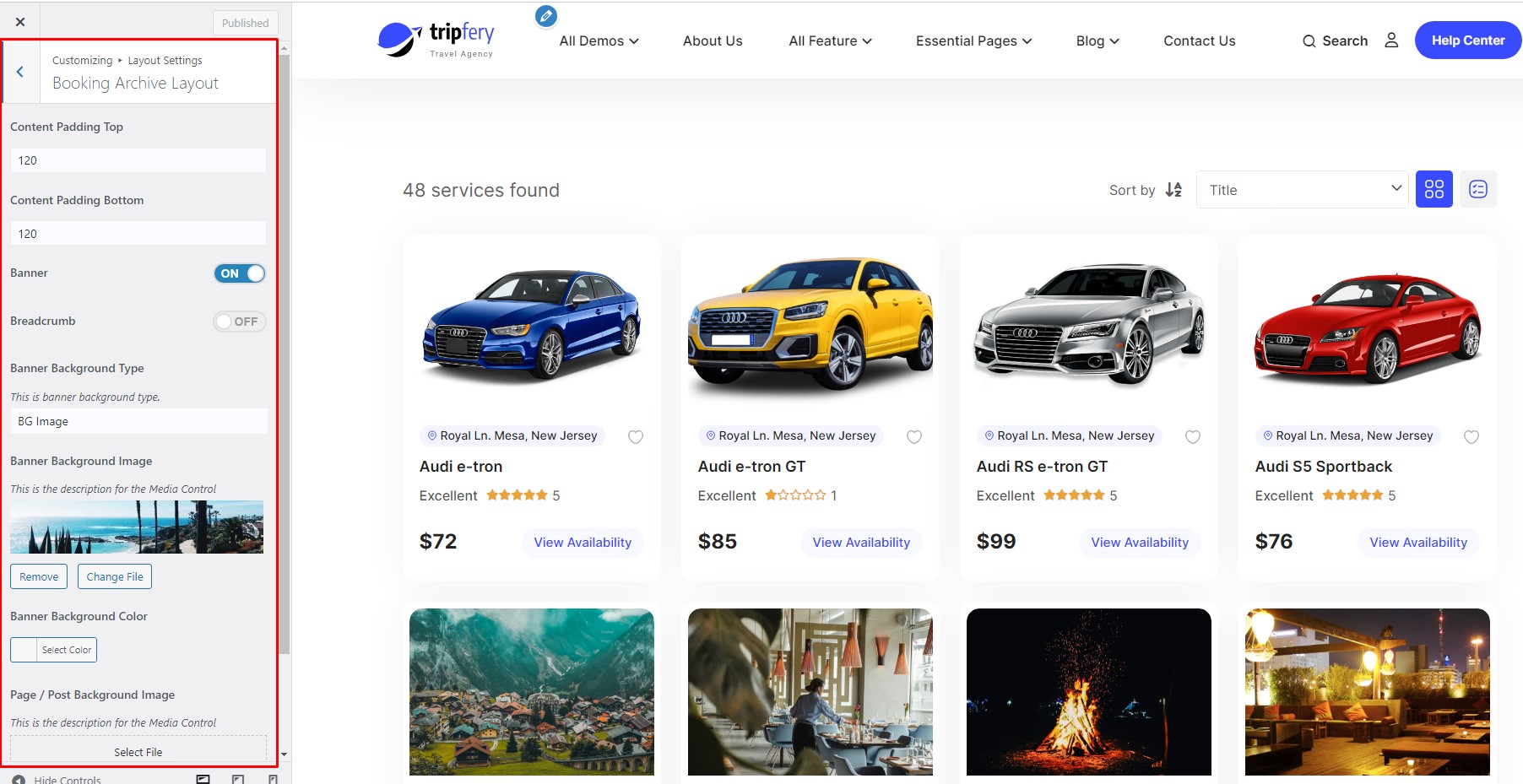Wishlist the Audi S5 Sportback via heart icon
1523x784 pixels.
[1472, 436]
